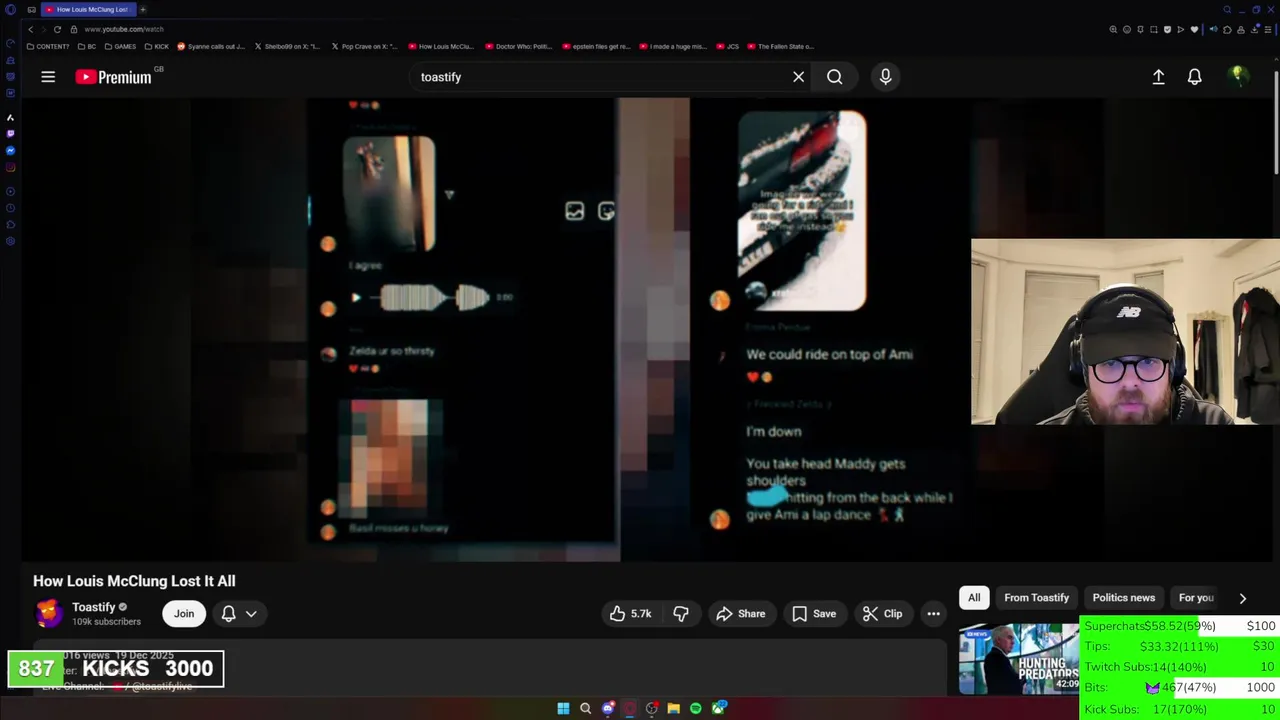Open the GAMES bookmarks folder
Viewport: 1280px width, 720px height.
[x=120, y=46]
